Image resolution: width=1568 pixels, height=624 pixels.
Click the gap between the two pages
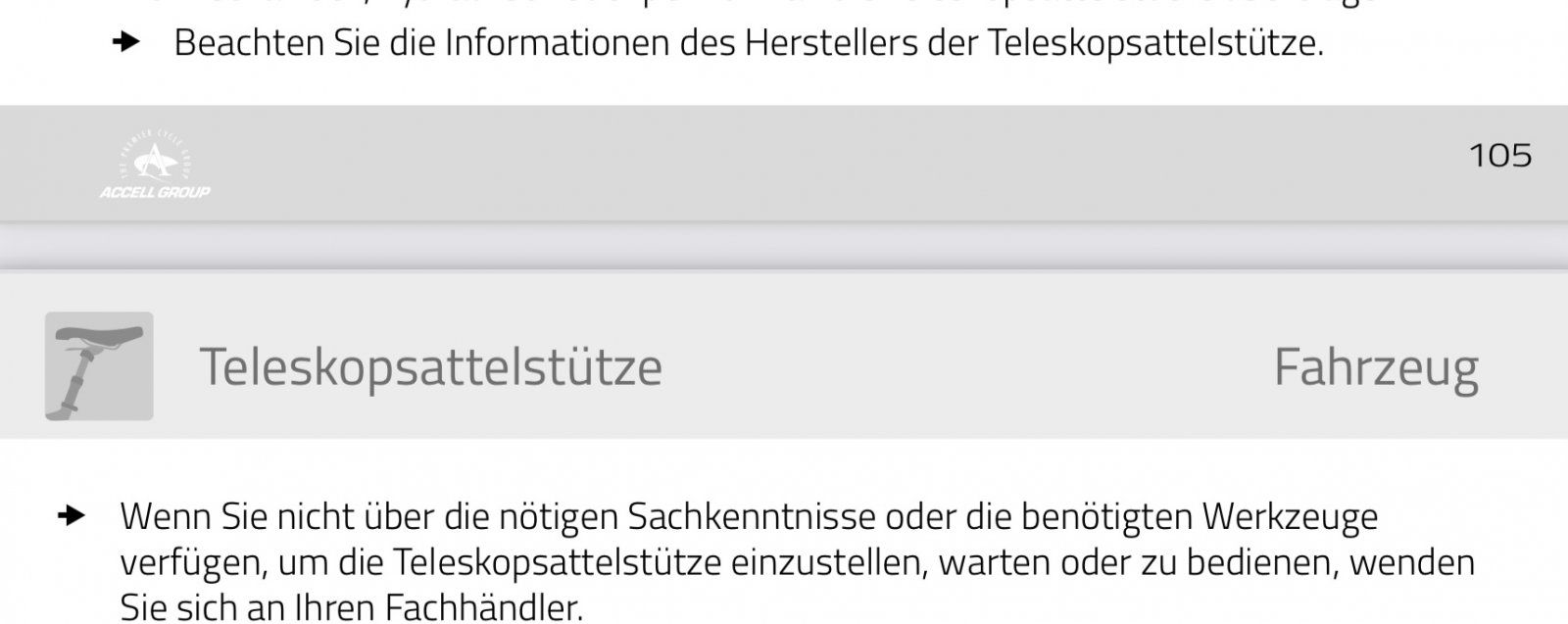click(784, 247)
